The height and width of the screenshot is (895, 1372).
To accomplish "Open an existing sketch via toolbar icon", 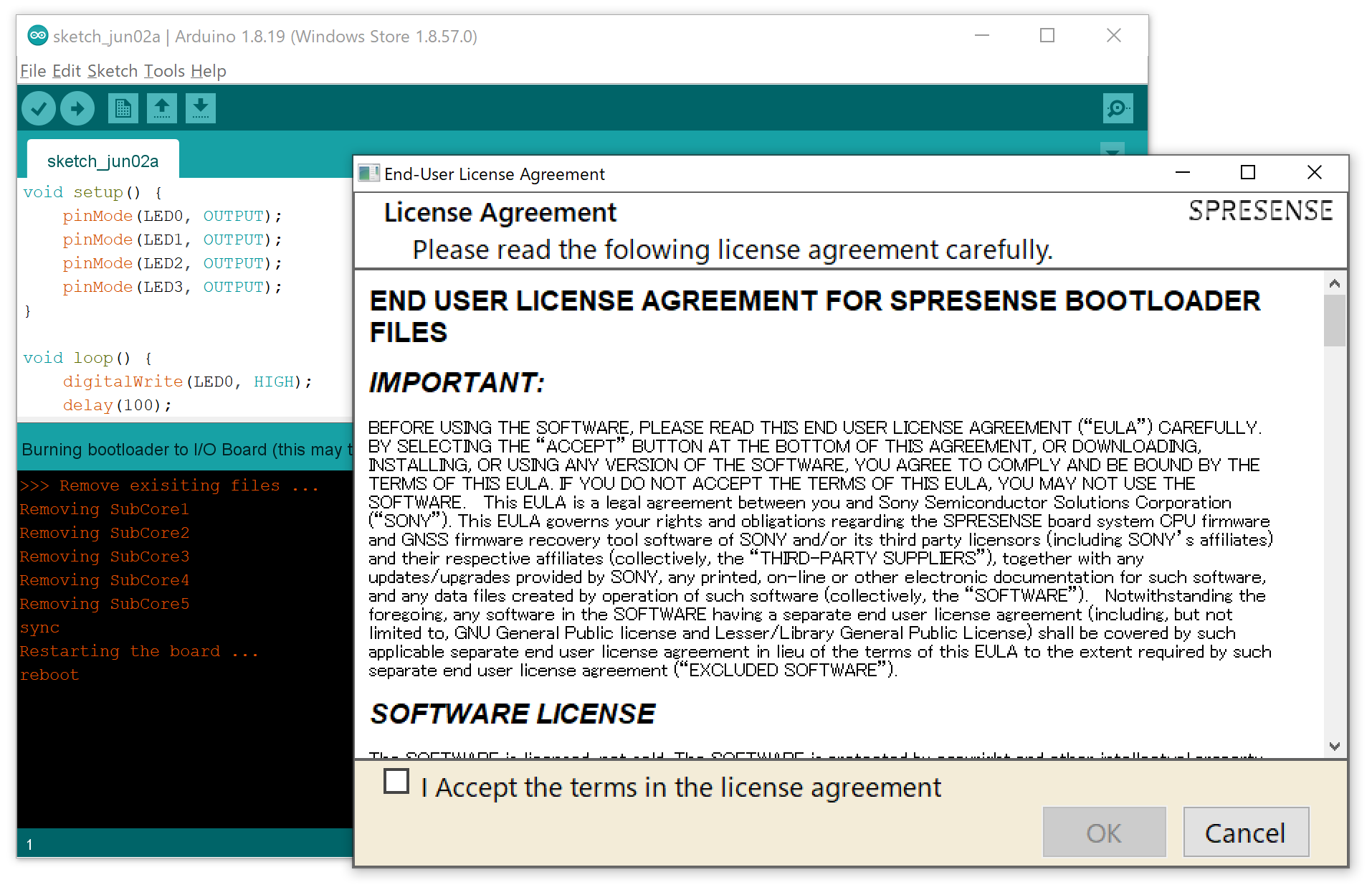I will 162,108.
